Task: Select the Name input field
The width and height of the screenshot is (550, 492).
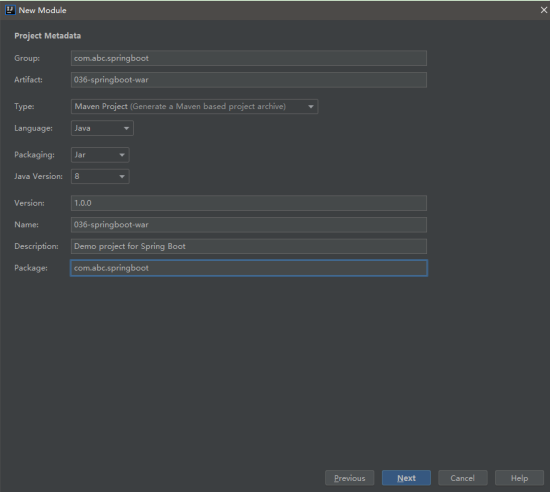Action: (x=249, y=225)
